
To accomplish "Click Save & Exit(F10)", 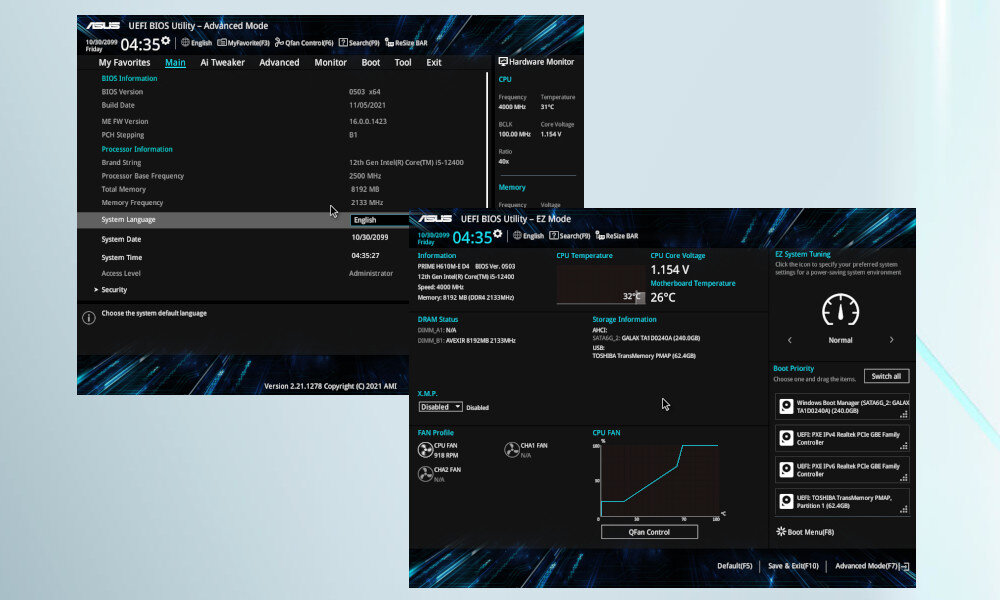I will coord(793,566).
